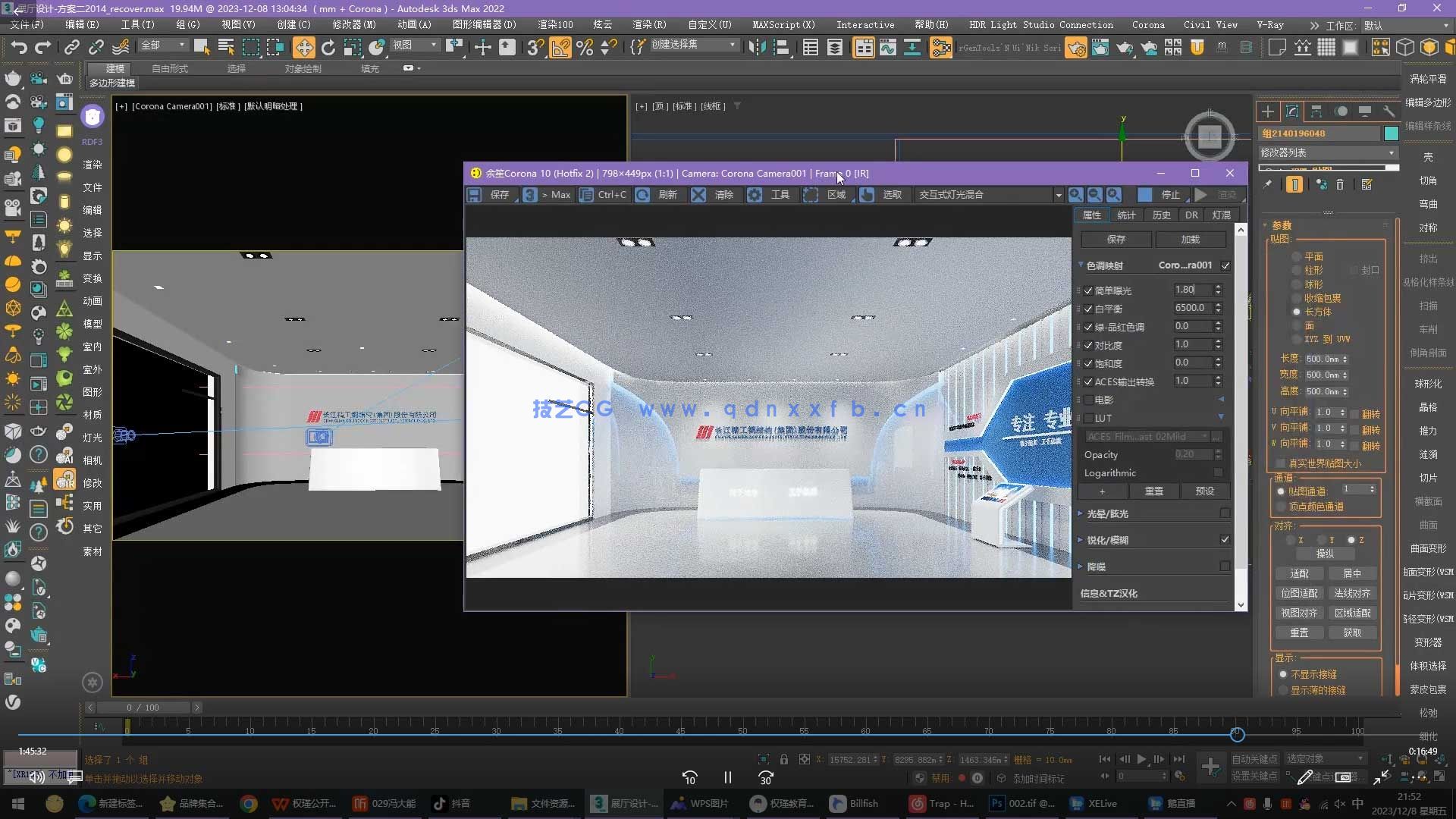
Task: Open the 渲染(R) menu
Action: pos(648,24)
